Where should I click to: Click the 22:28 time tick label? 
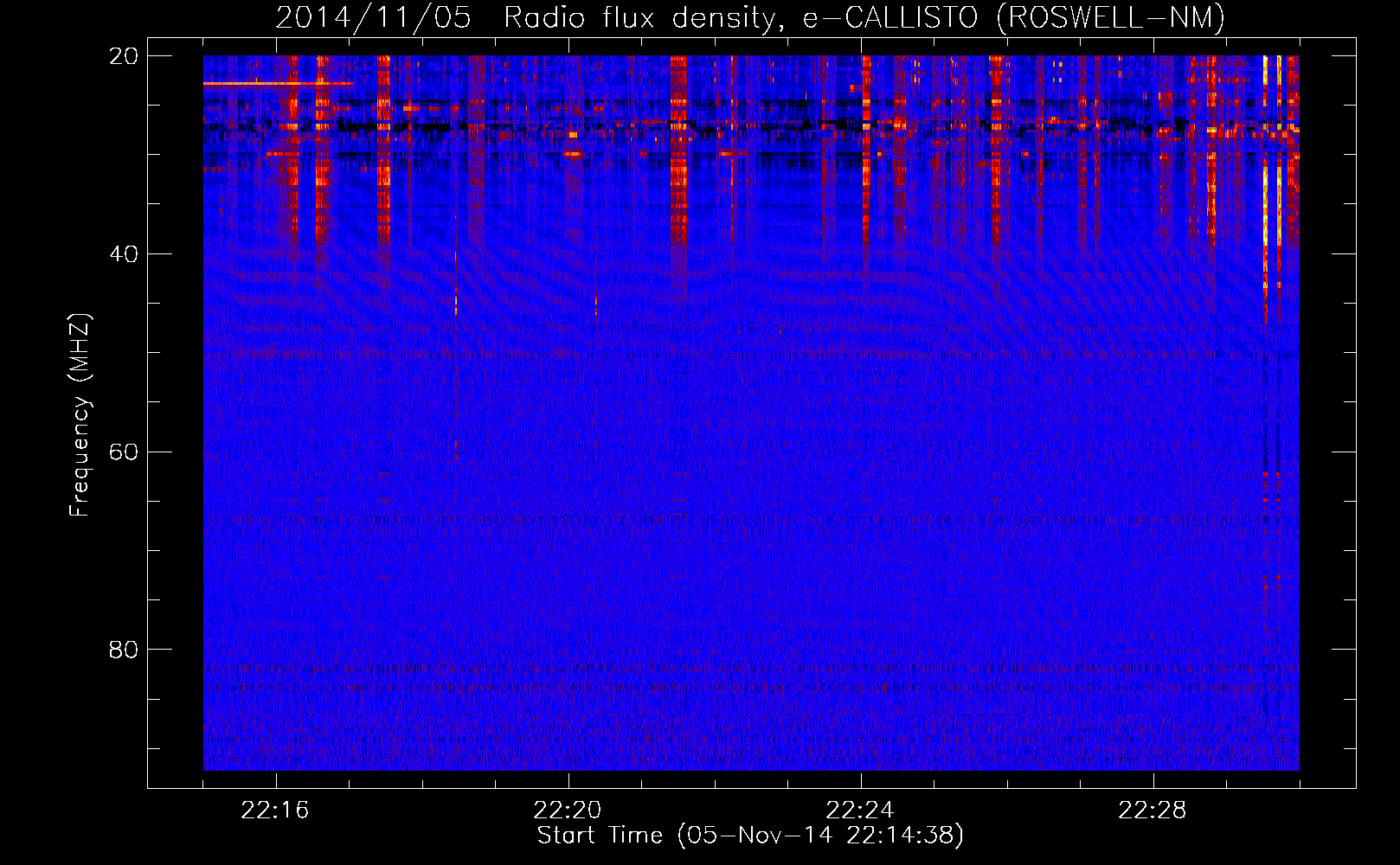pos(1153,811)
